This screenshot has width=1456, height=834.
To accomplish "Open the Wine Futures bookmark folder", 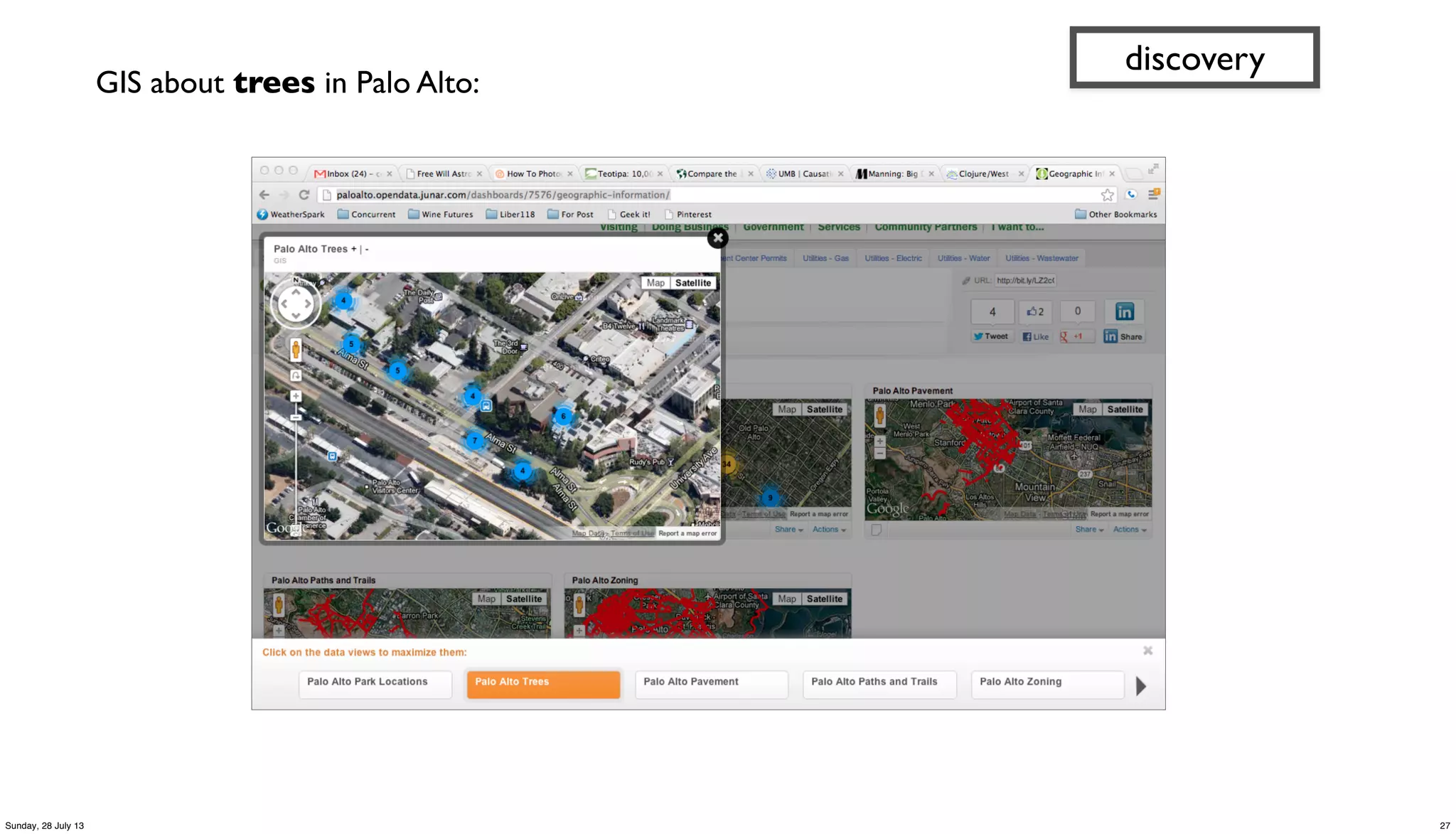I will click(441, 214).
